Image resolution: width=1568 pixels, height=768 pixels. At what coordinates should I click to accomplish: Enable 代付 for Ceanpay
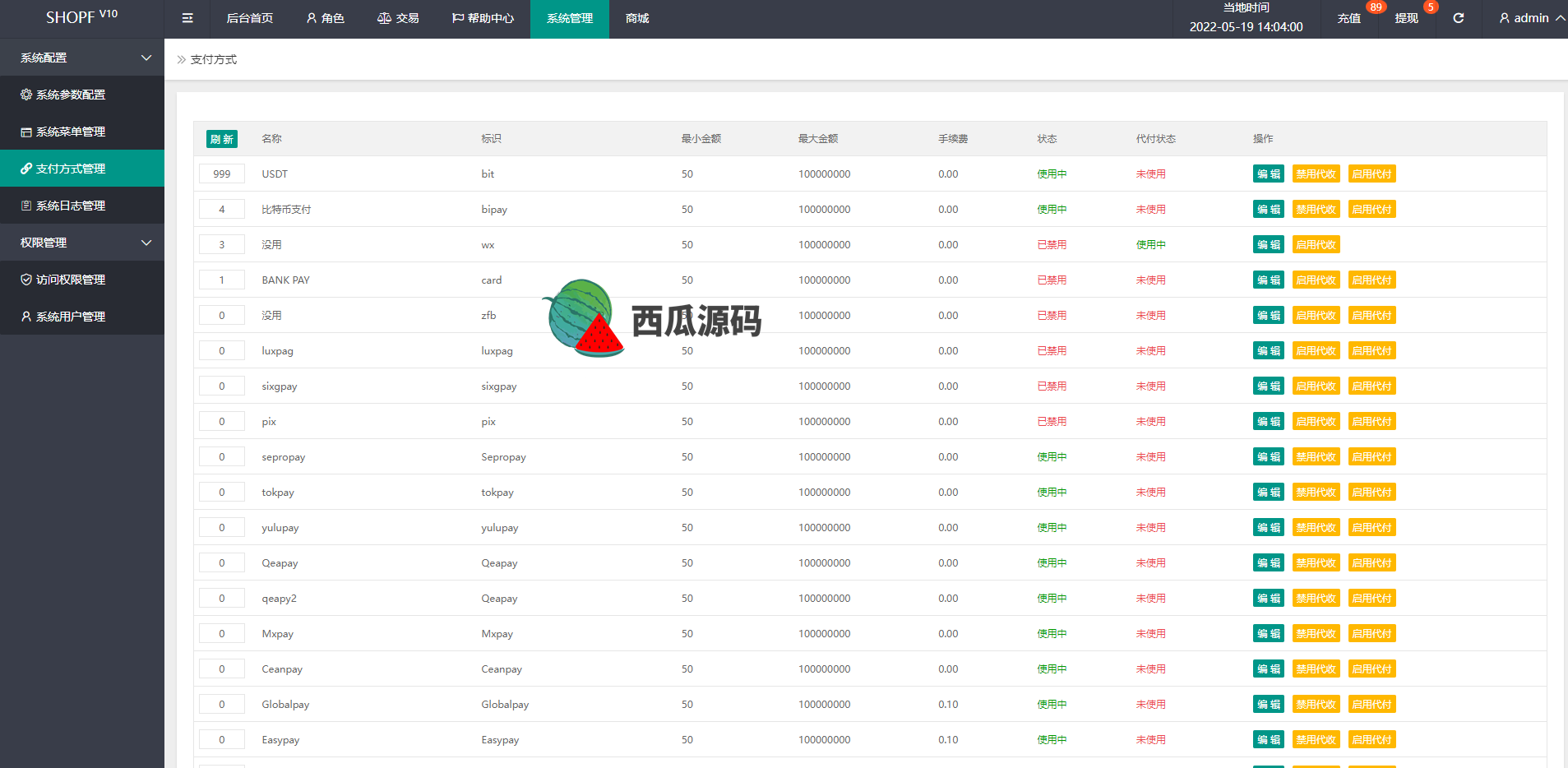point(1372,669)
